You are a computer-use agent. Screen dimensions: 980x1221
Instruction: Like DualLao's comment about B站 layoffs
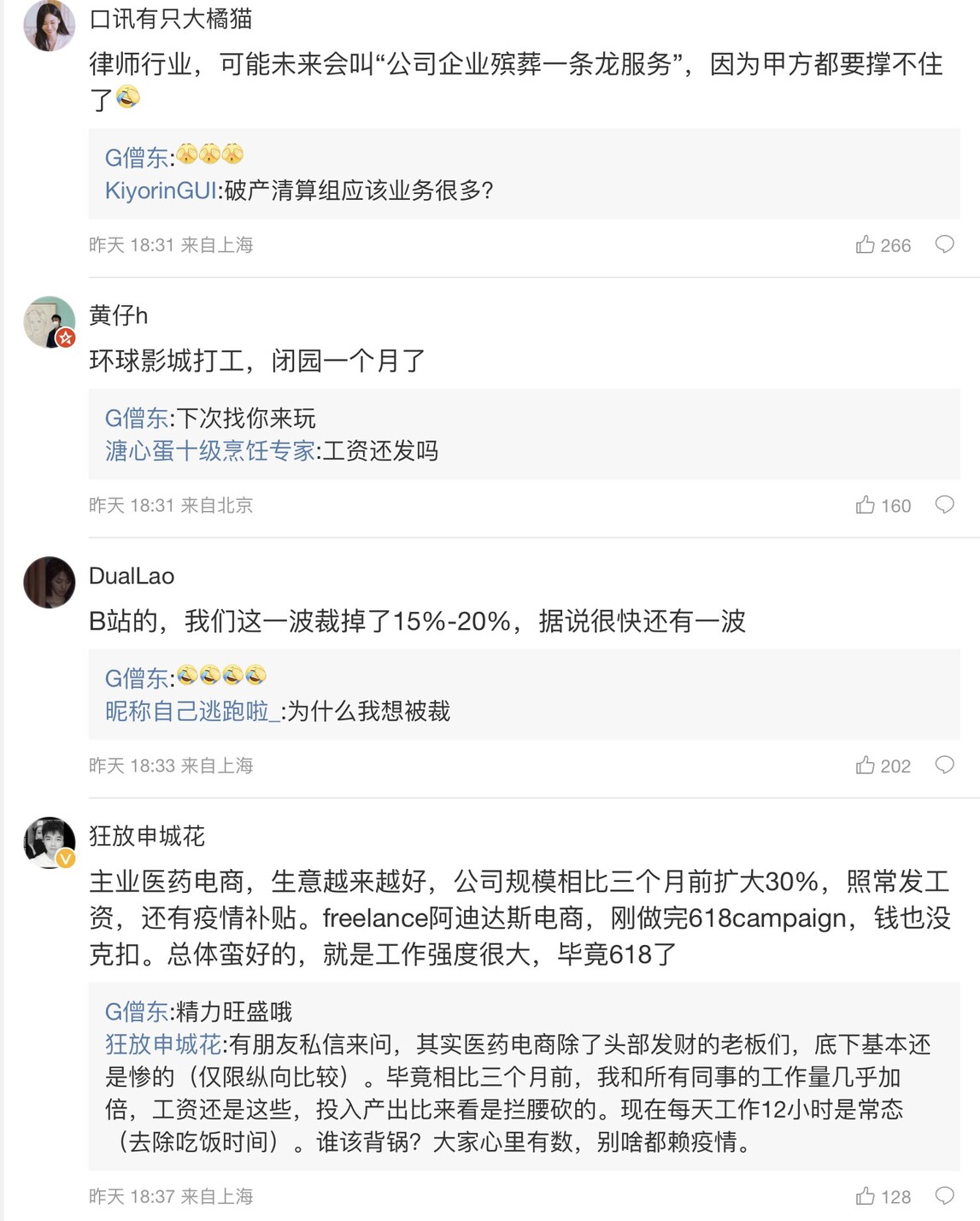[866, 766]
